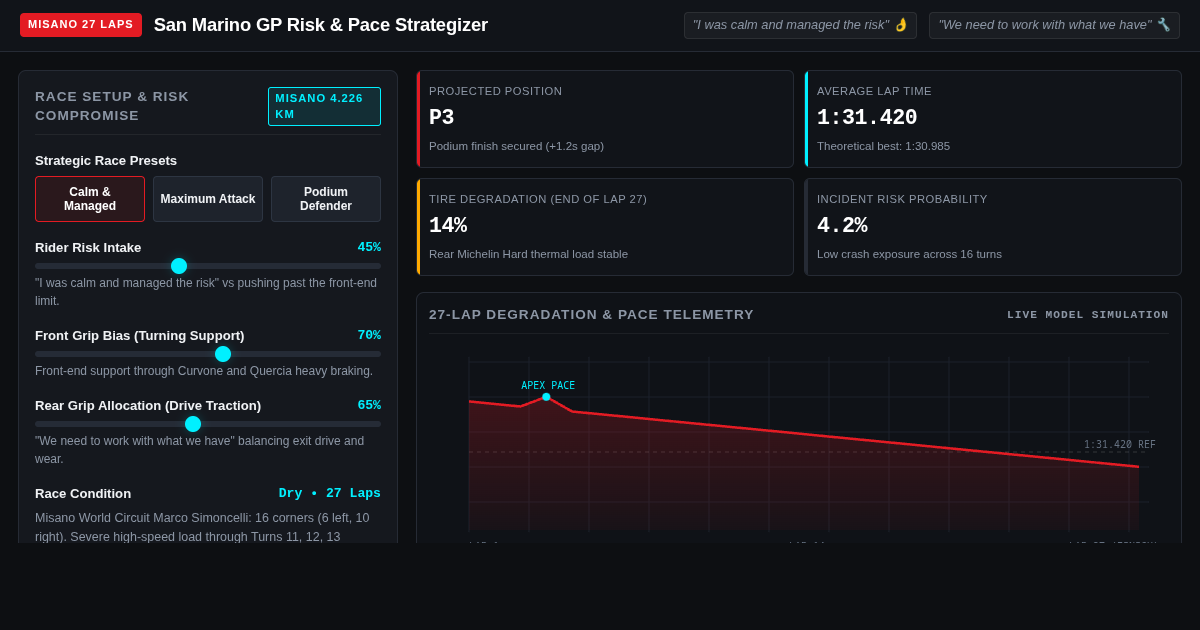
Task: Click the 27-Lap Degradation & Pace Telemetry heading
Action: pos(591,314)
